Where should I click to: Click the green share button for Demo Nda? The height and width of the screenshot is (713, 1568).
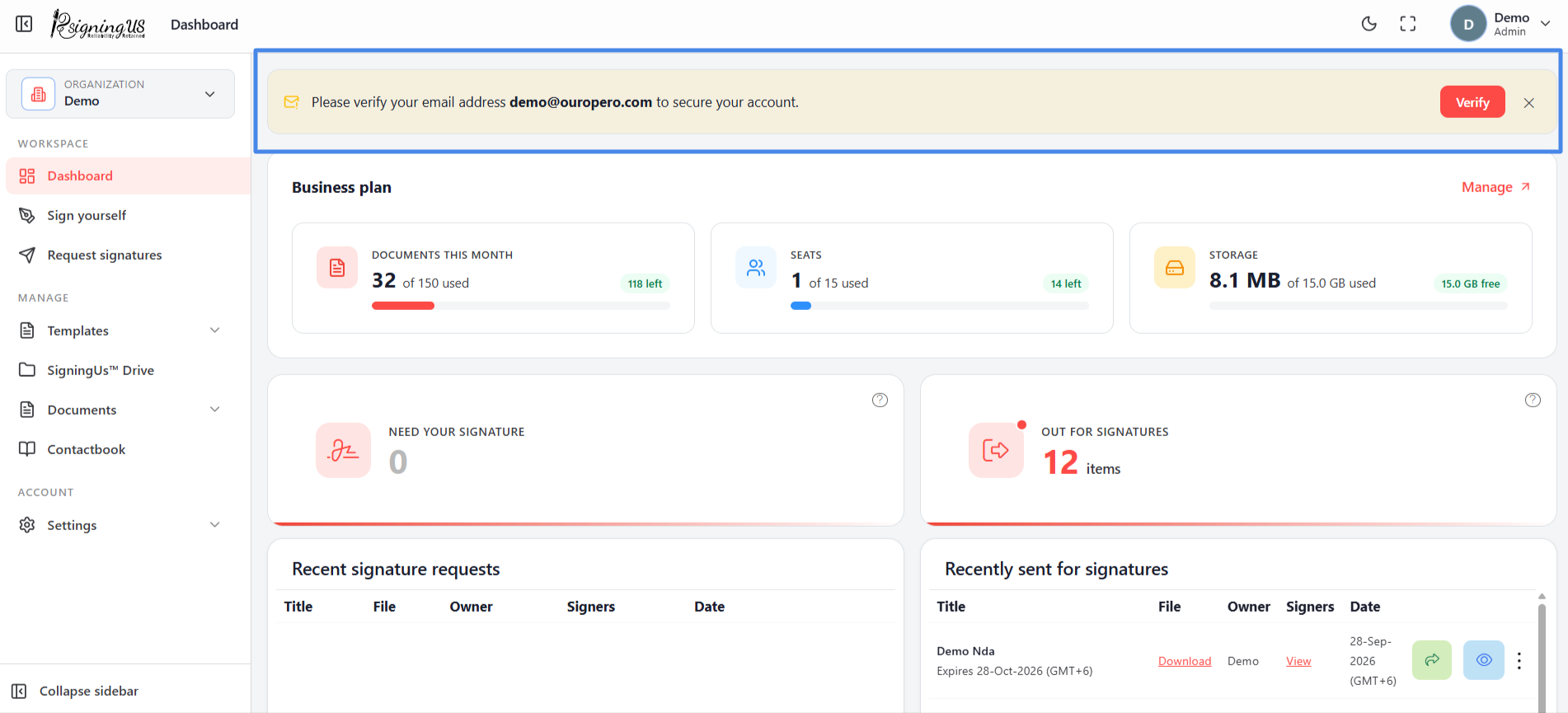pyautogui.click(x=1432, y=660)
